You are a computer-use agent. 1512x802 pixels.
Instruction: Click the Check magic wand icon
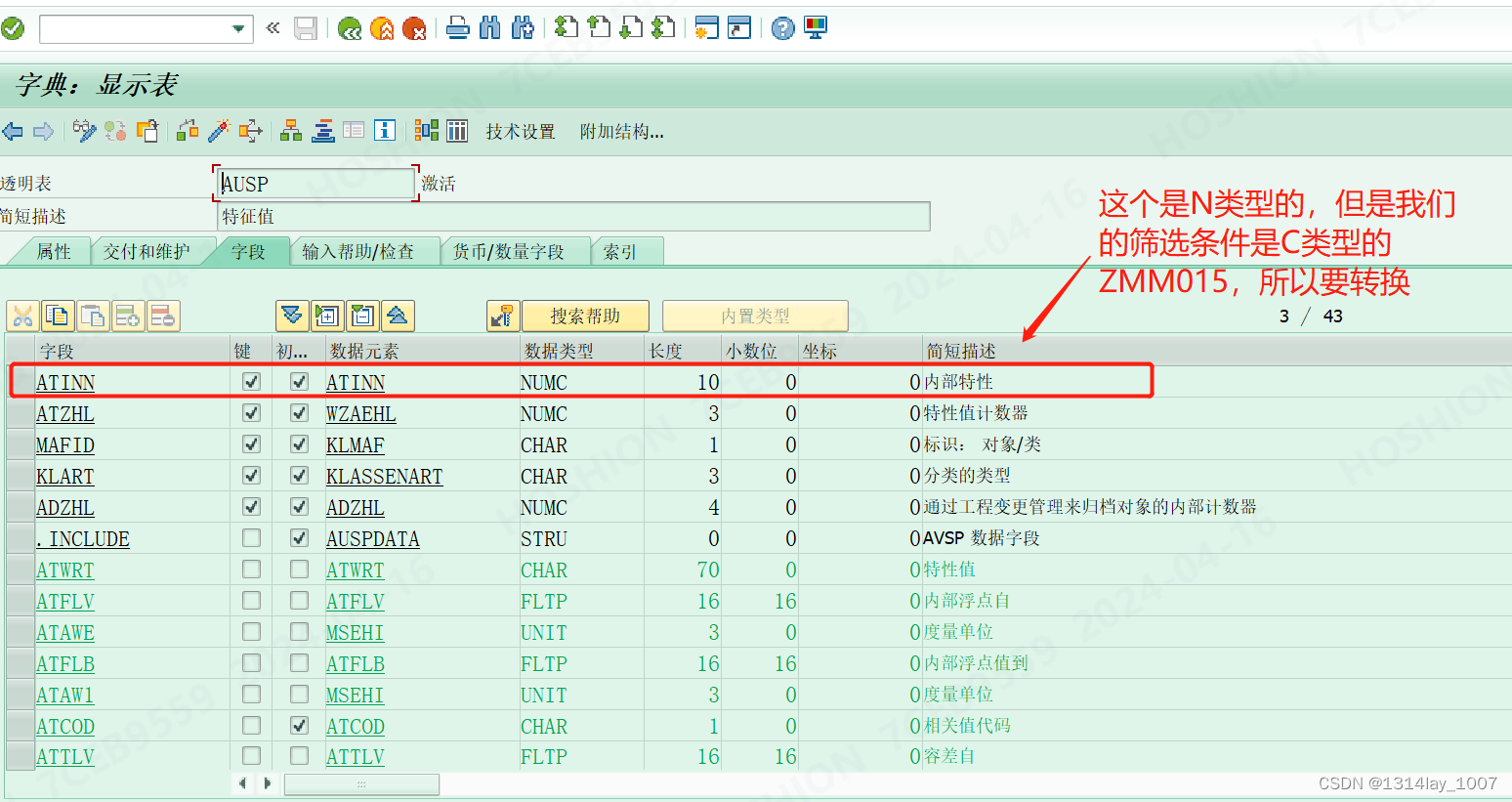[x=219, y=131]
